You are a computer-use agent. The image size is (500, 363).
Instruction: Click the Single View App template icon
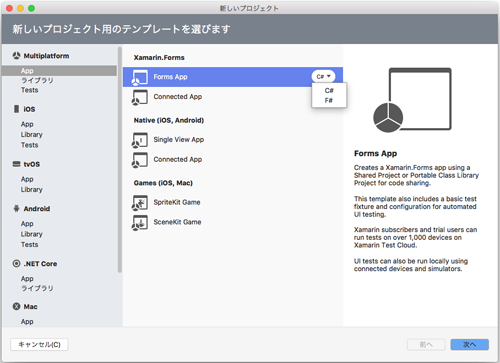[x=140, y=140]
